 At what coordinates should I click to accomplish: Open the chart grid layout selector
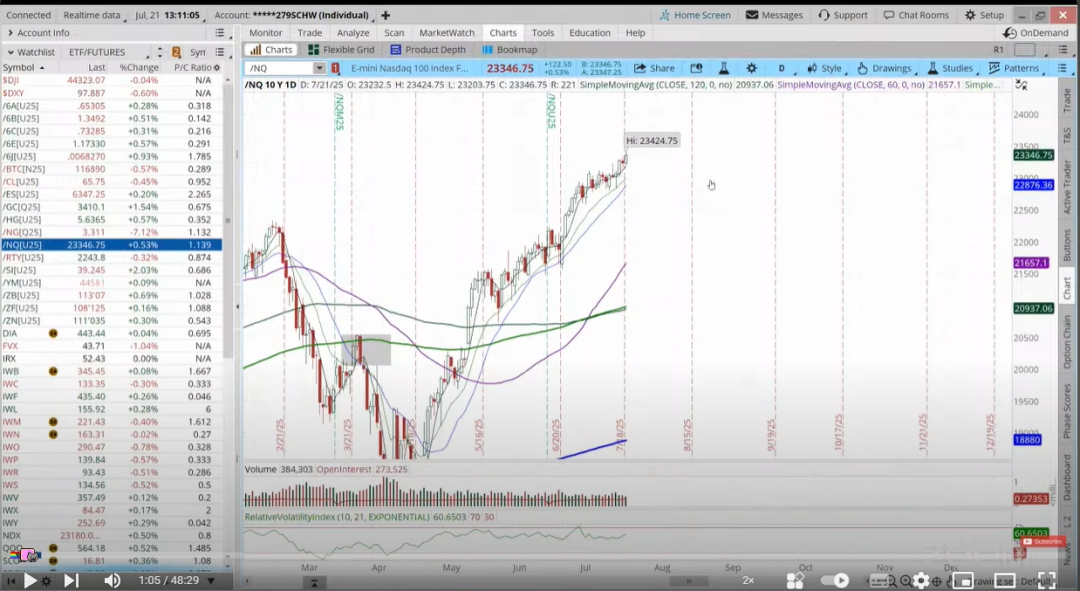[1024, 50]
